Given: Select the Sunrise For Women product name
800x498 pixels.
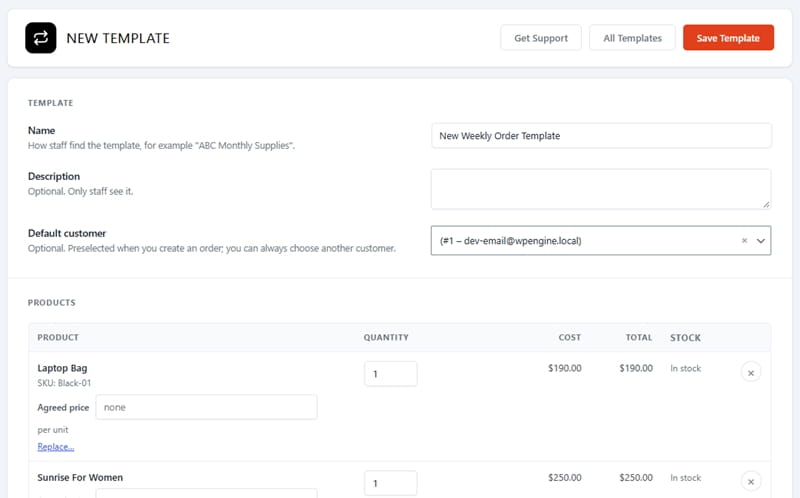Looking at the screenshot, I should [80, 478].
